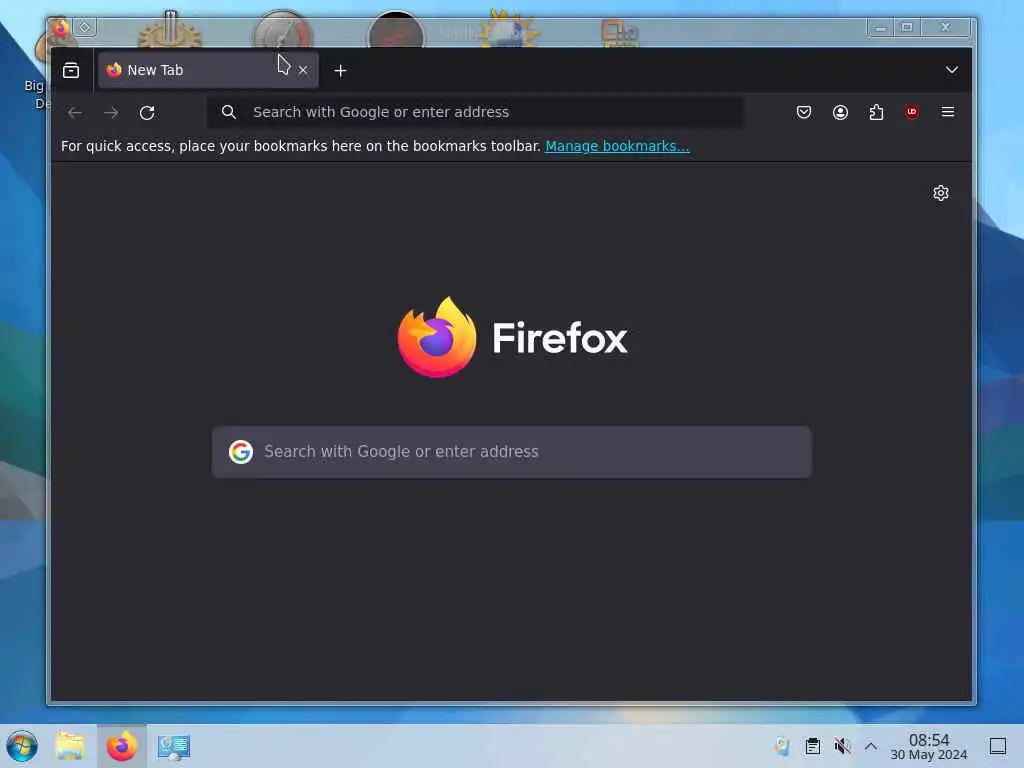This screenshot has width=1024, height=768.
Task: Open the Extensions puzzle icon
Action: click(x=876, y=112)
